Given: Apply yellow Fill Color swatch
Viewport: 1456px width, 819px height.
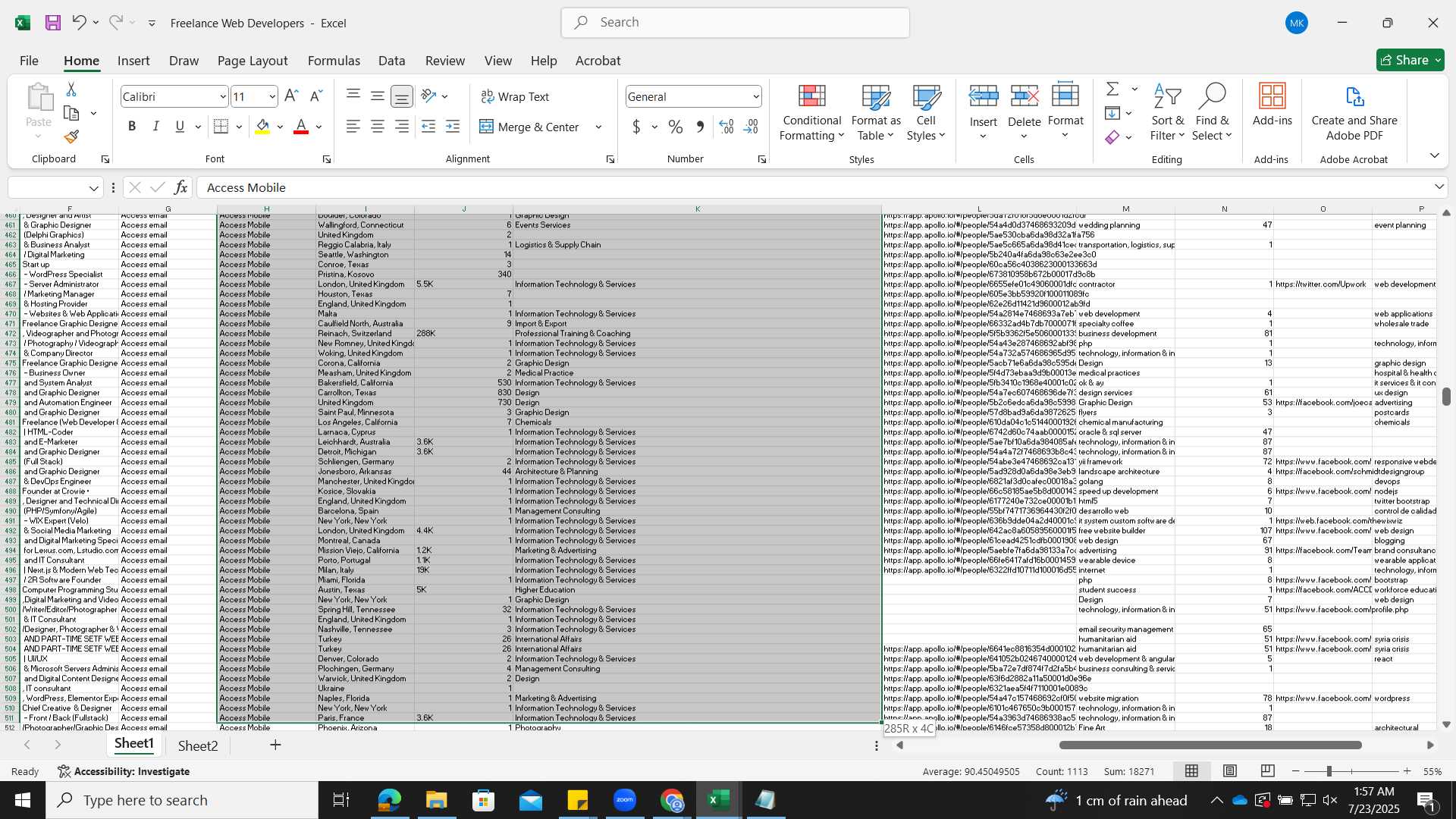Looking at the screenshot, I should tap(262, 127).
